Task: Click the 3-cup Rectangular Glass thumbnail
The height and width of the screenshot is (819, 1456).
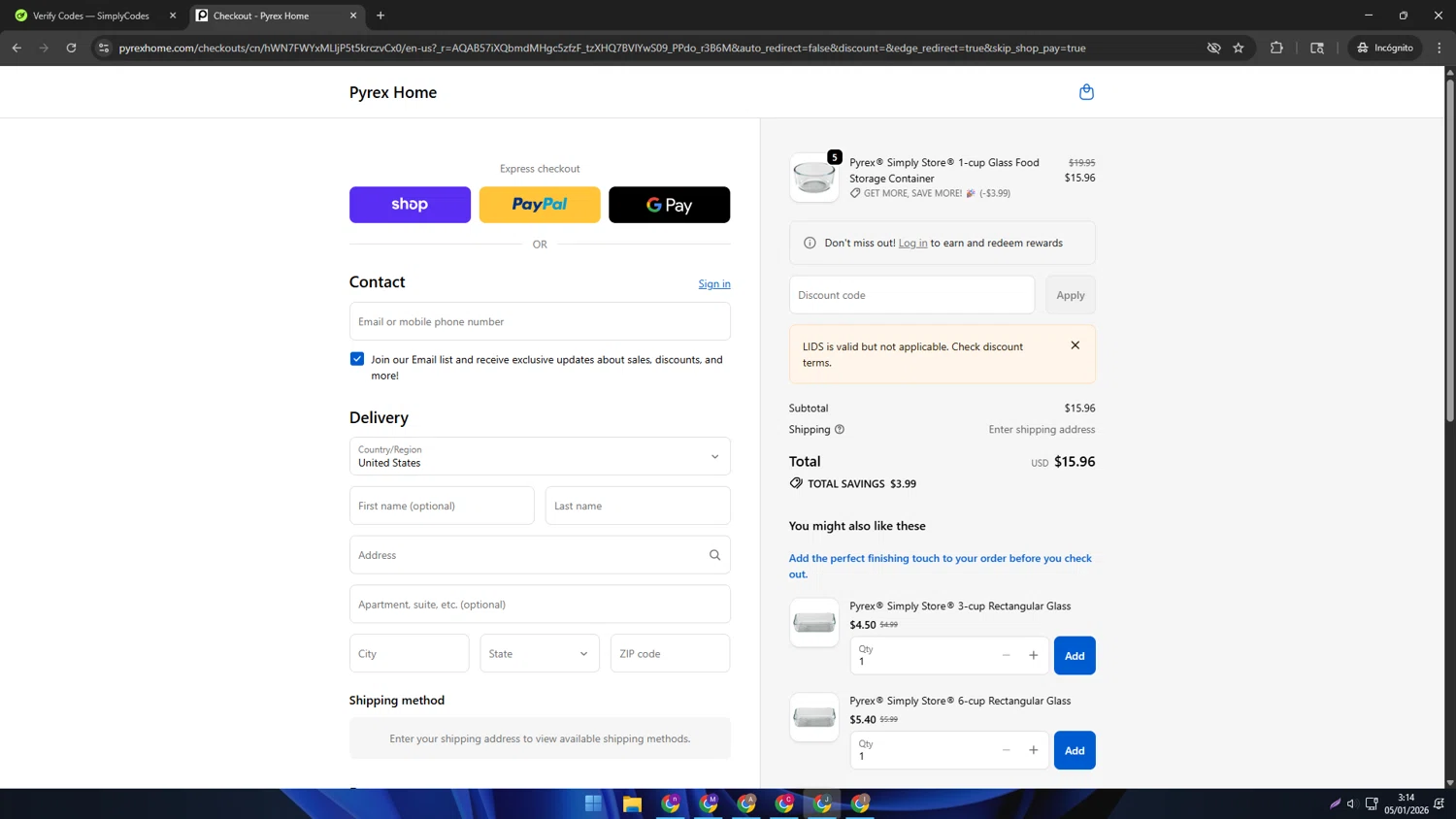Action: [x=813, y=623]
